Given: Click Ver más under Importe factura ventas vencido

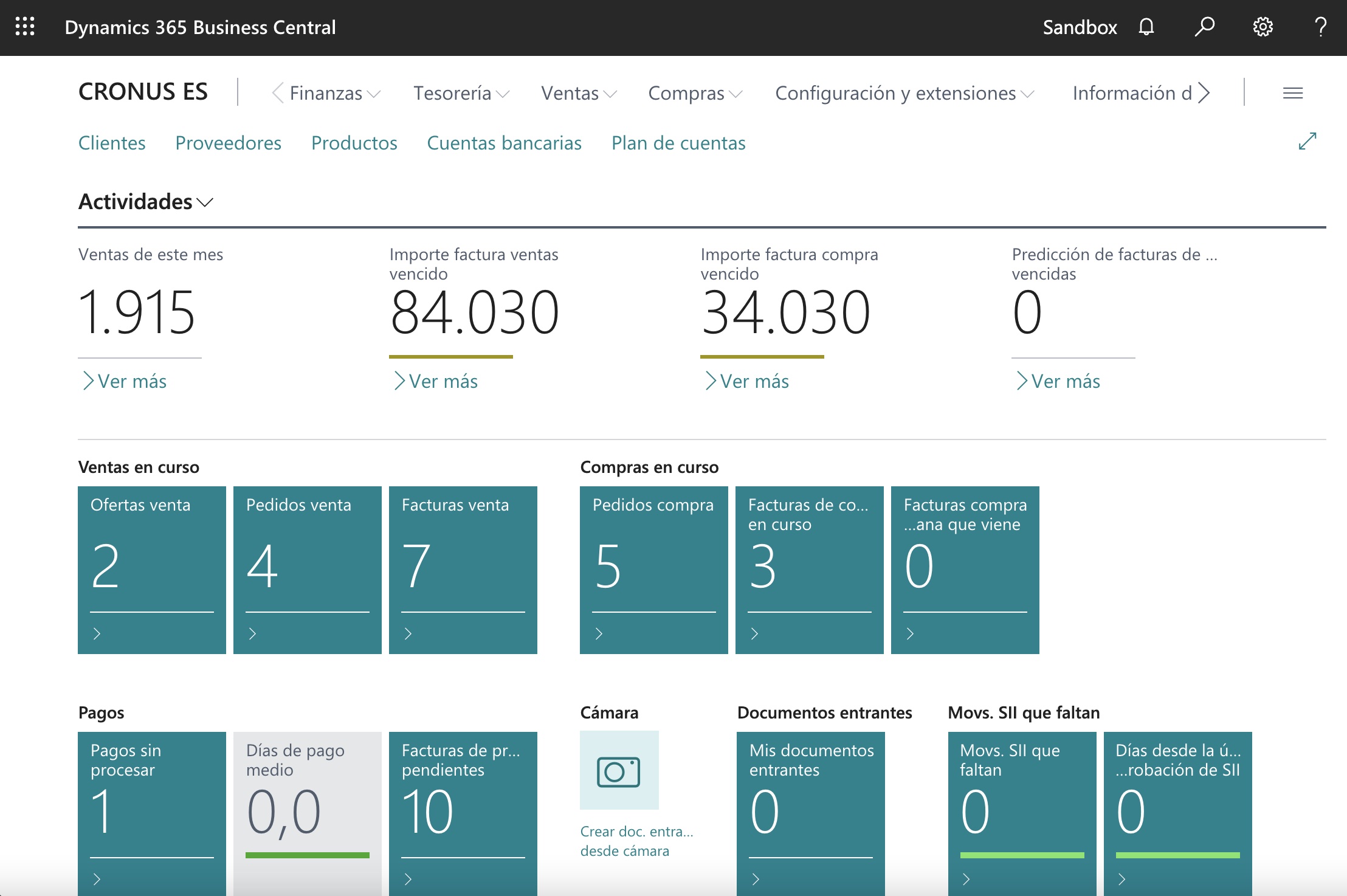Looking at the screenshot, I should [436, 381].
